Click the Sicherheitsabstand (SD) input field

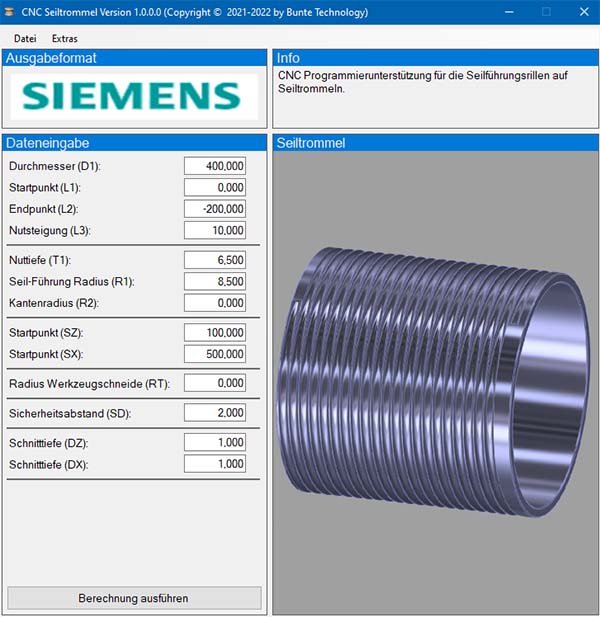[x=215, y=413]
